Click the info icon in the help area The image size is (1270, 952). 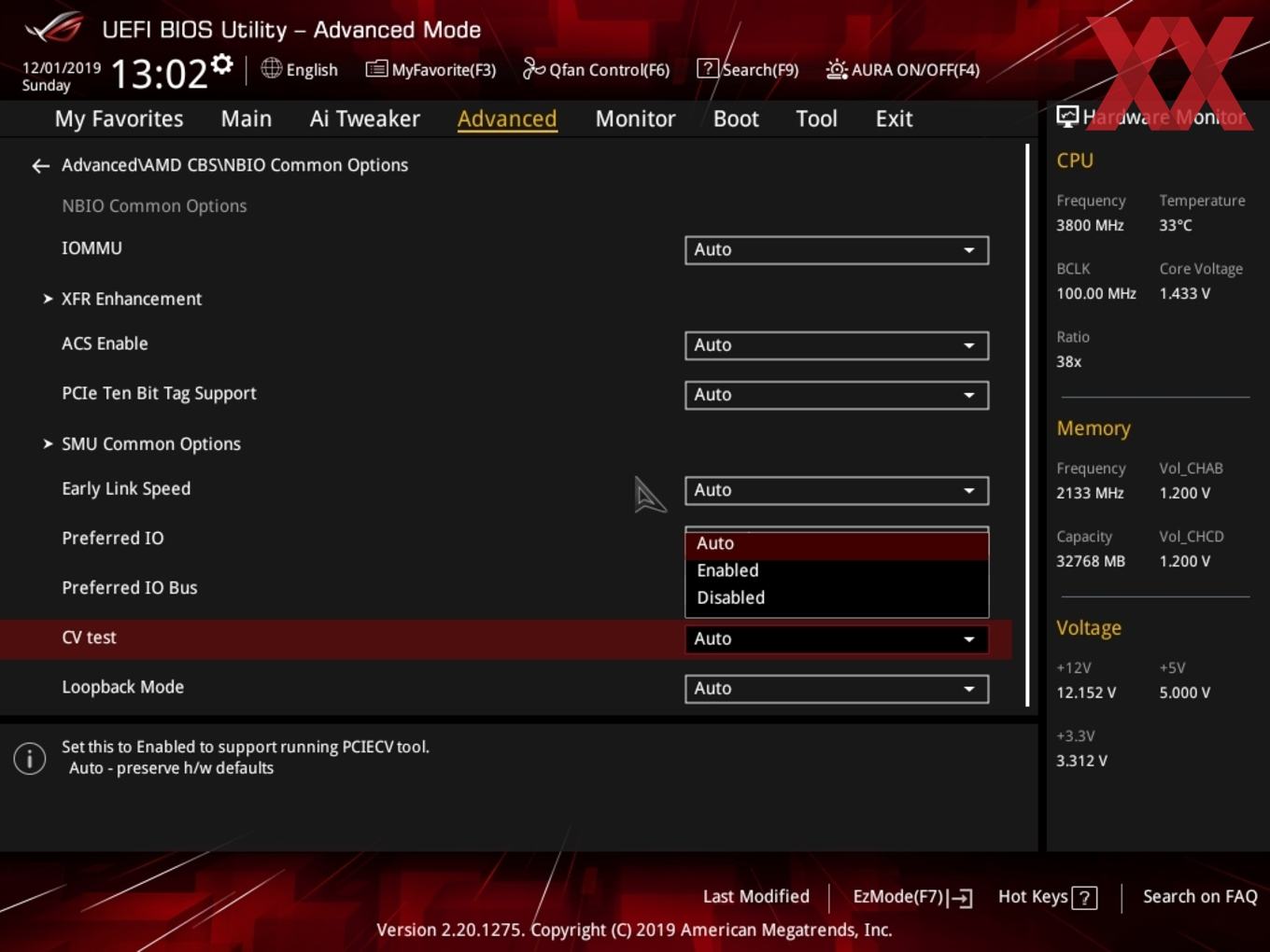(x=30, y=759)
